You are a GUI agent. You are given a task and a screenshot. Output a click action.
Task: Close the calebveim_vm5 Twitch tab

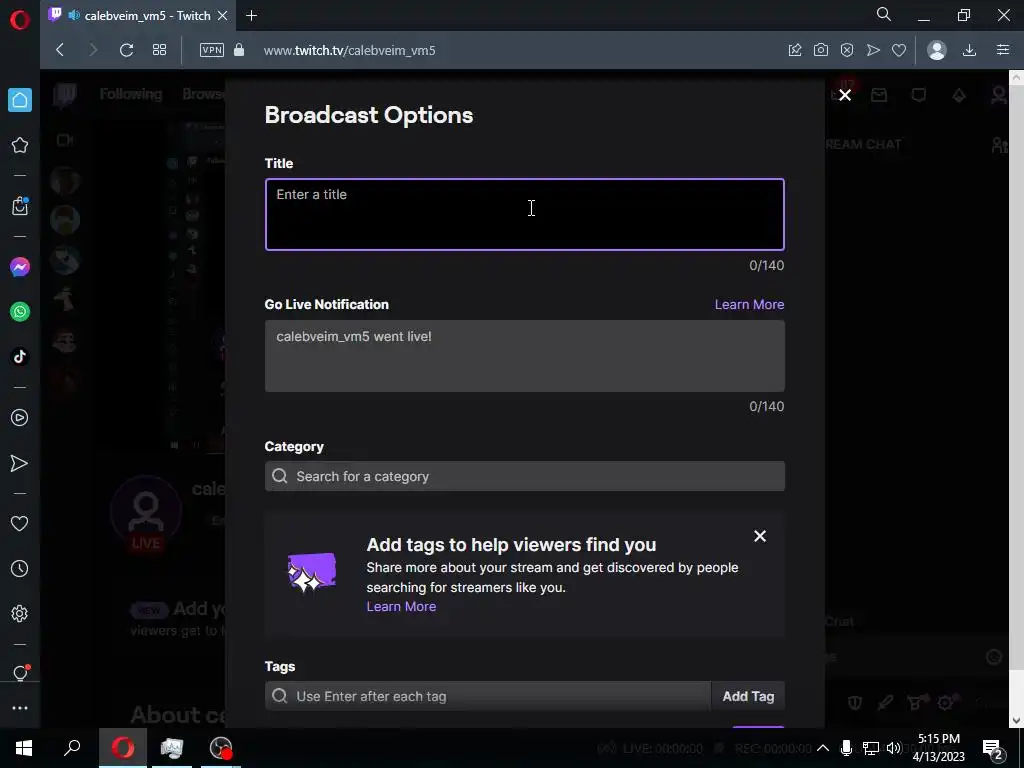click(x=222, y=16)
